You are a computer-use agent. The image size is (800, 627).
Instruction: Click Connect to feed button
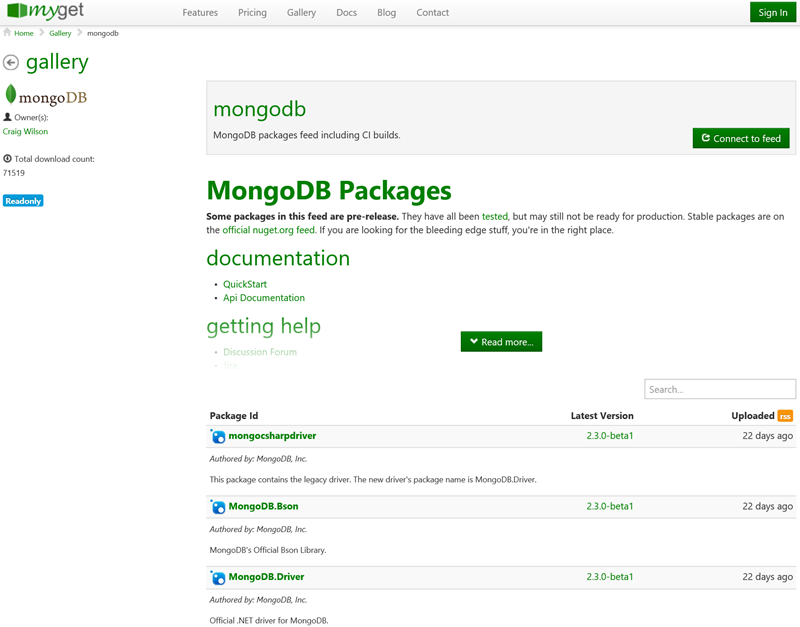pyautogui.click(x=741, y=138)
